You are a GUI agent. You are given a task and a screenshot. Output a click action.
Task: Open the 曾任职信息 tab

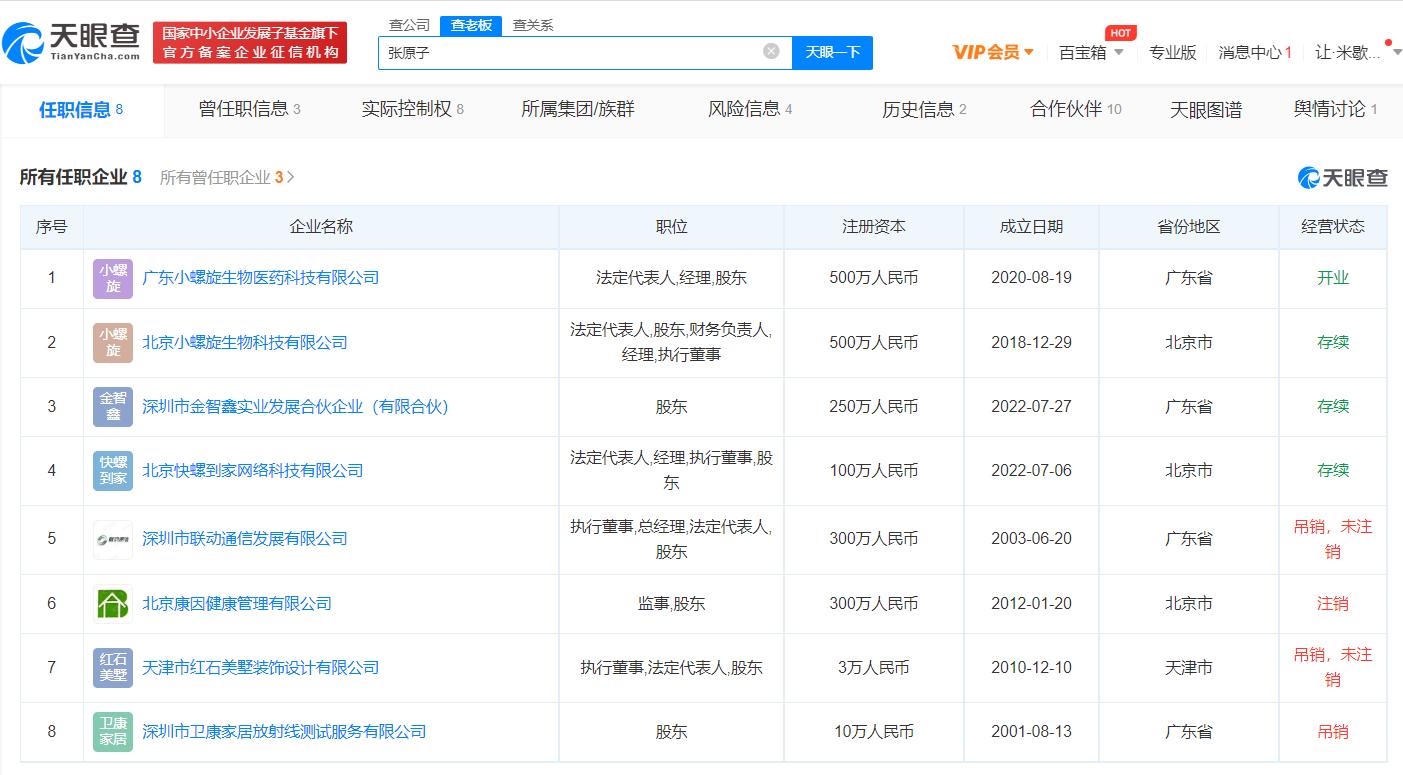pos(250,109)
